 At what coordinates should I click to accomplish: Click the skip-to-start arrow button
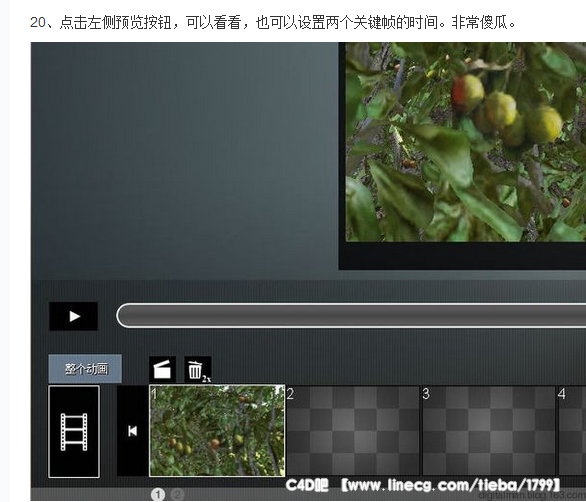132,431
